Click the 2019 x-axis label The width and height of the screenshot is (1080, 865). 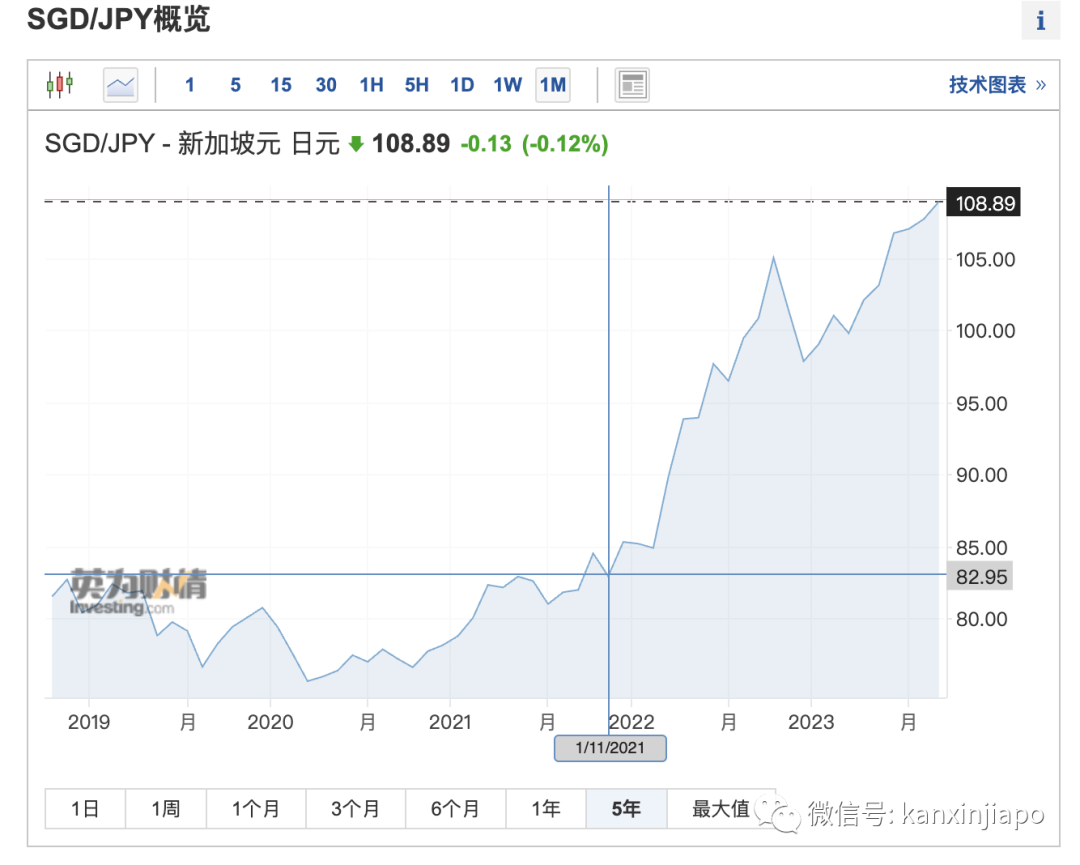(x=89, y=722)
